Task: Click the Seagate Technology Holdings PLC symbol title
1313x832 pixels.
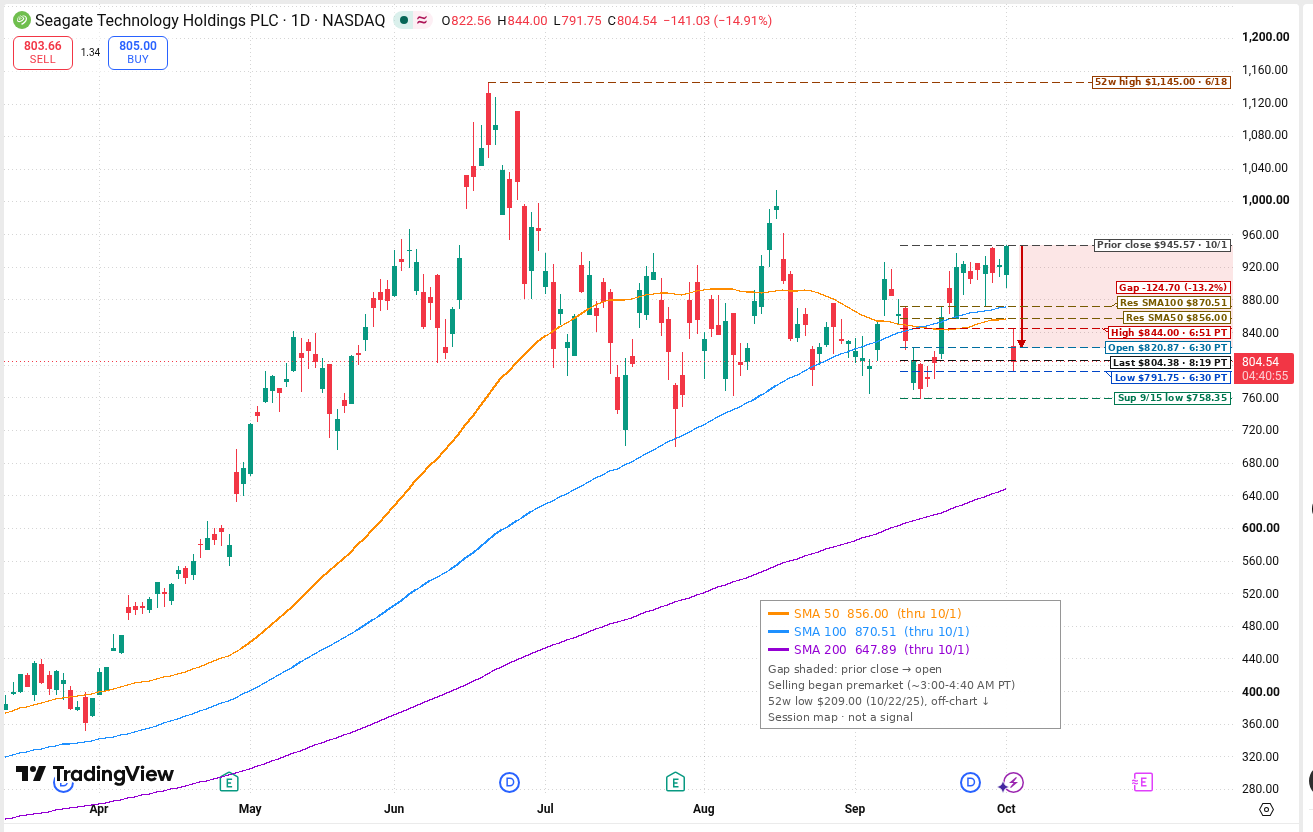Action: 210,21
